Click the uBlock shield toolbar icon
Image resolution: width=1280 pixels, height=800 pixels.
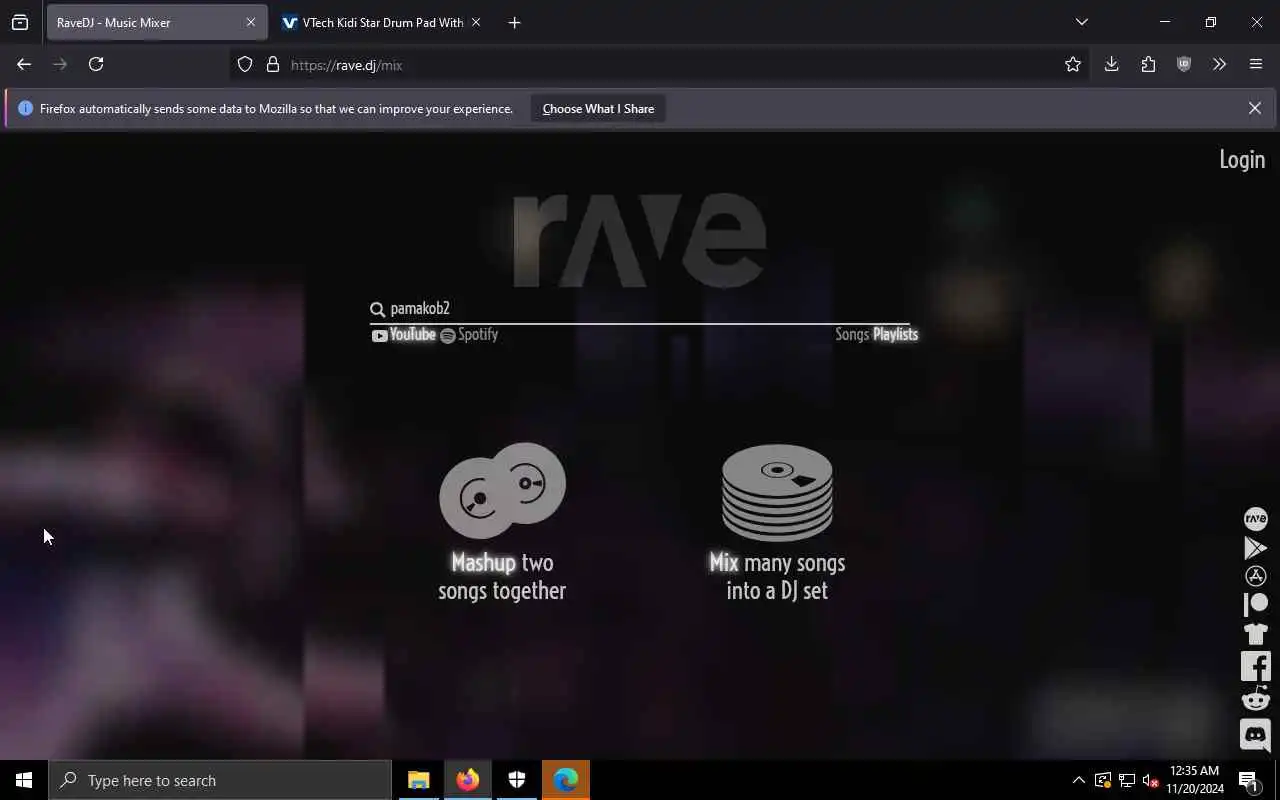1184,64
